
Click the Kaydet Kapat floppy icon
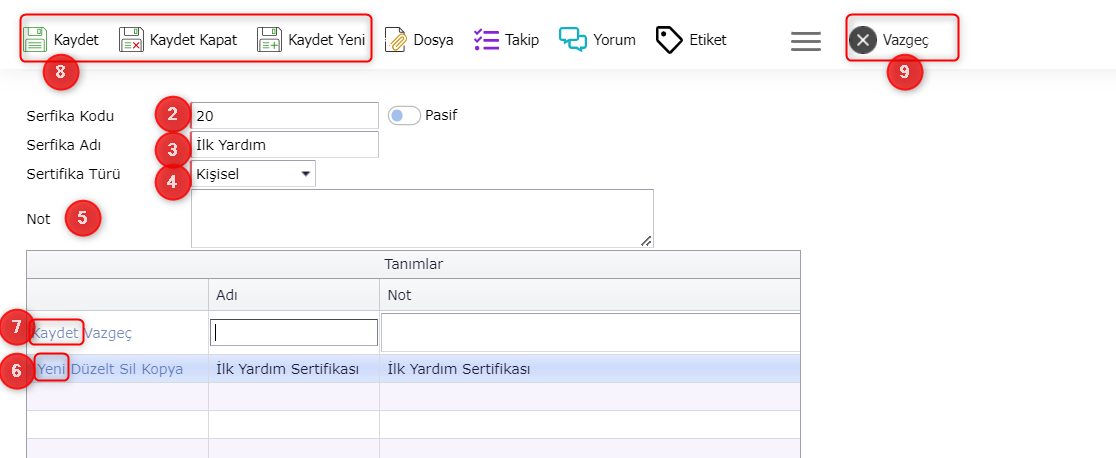132,40
